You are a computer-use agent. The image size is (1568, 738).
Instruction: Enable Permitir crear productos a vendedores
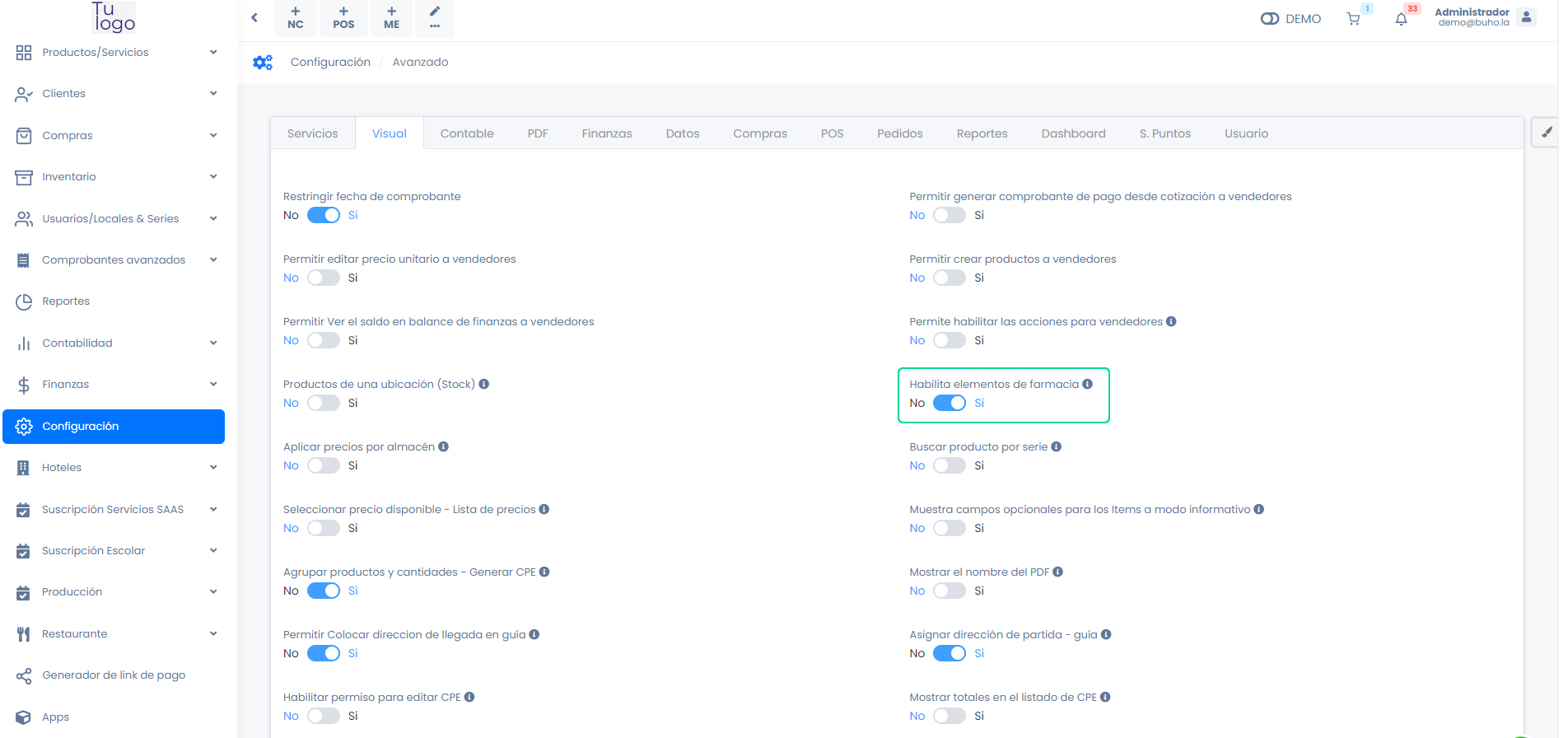[x=949, y=278]
